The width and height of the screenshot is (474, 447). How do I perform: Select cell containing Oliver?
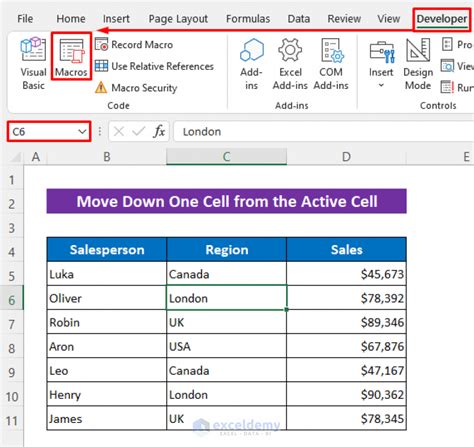click(x=107, y=298)
